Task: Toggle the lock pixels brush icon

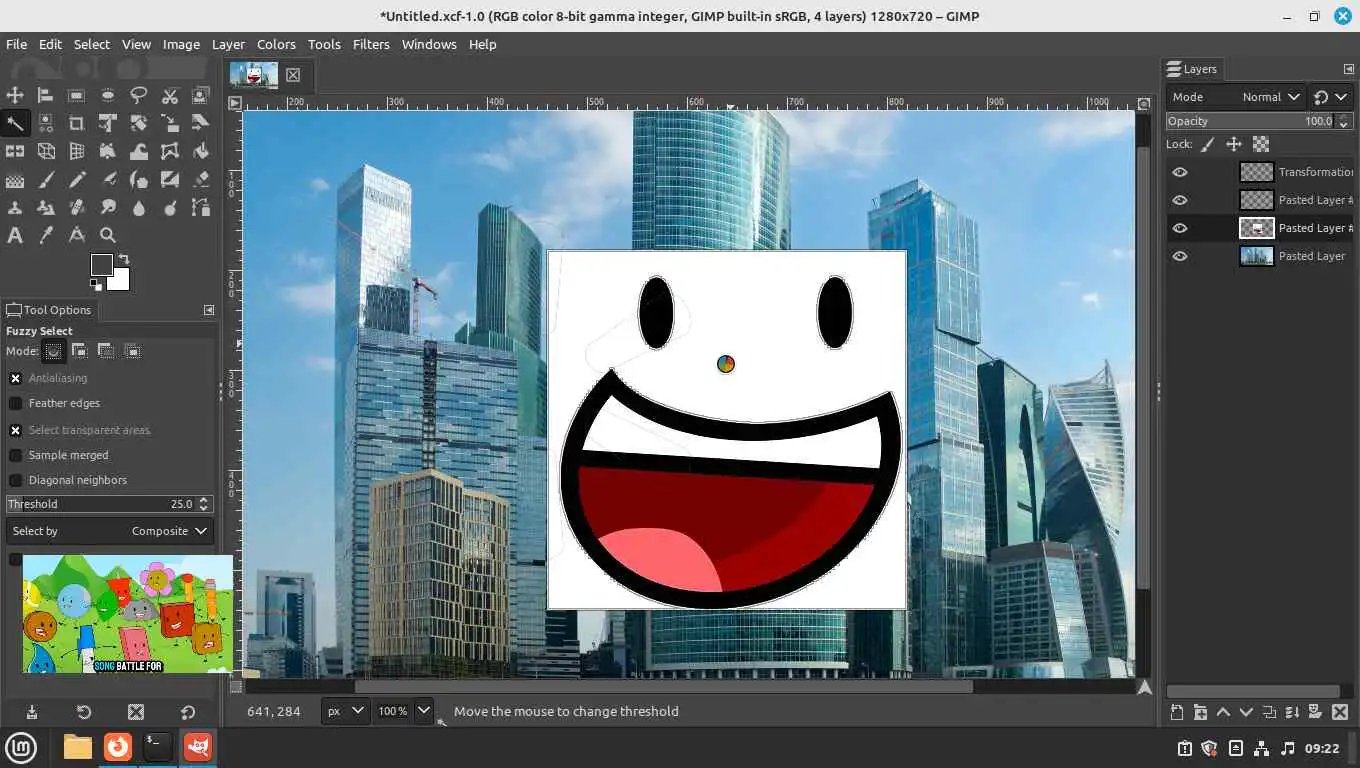Action: (1208, 144)
